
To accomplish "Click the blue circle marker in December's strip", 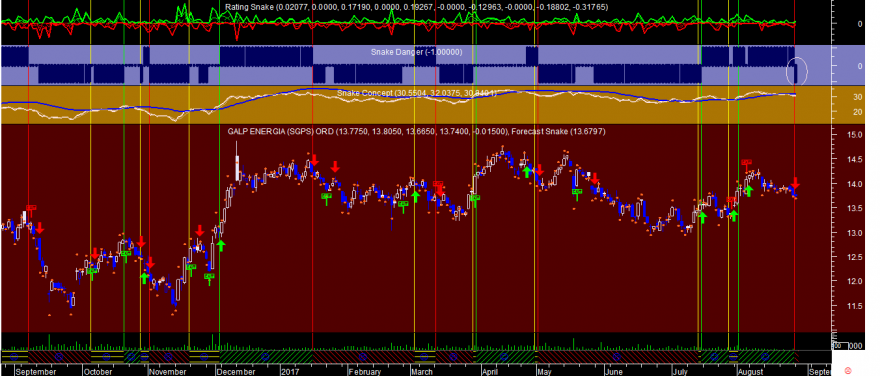I will (x=265, y=356).
